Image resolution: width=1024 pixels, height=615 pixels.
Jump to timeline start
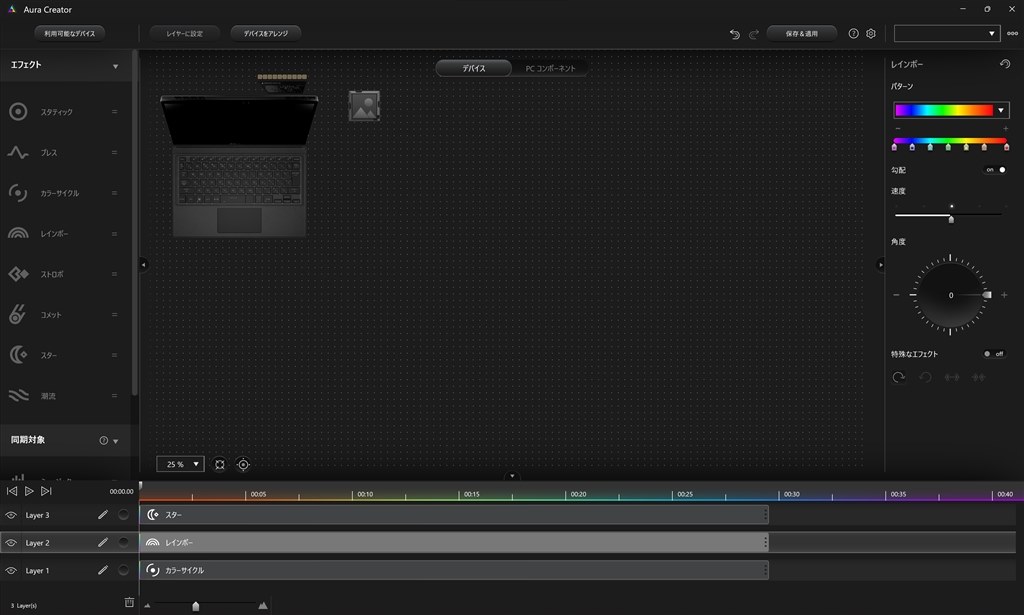12,491
